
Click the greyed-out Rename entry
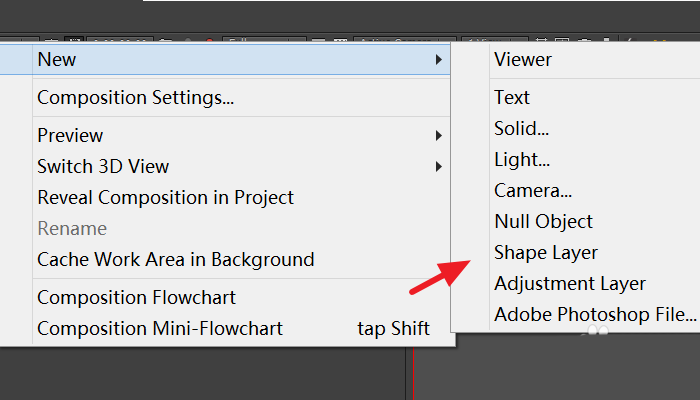(x=72, y=228)
